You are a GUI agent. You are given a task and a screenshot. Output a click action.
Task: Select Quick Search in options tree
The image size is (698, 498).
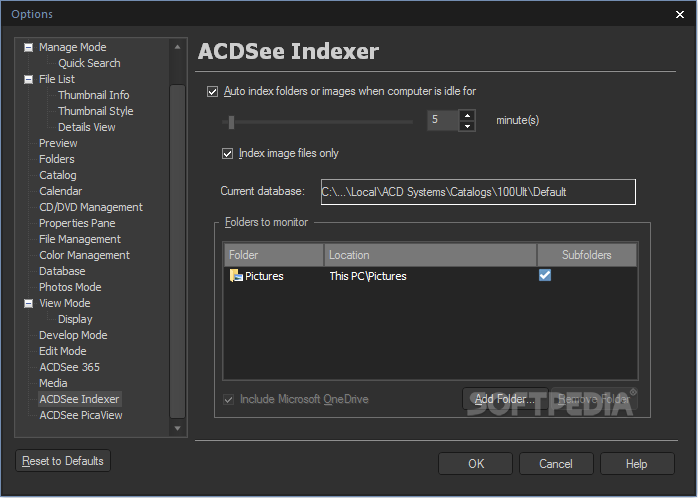pyautogui.click(x=89, y=63)
